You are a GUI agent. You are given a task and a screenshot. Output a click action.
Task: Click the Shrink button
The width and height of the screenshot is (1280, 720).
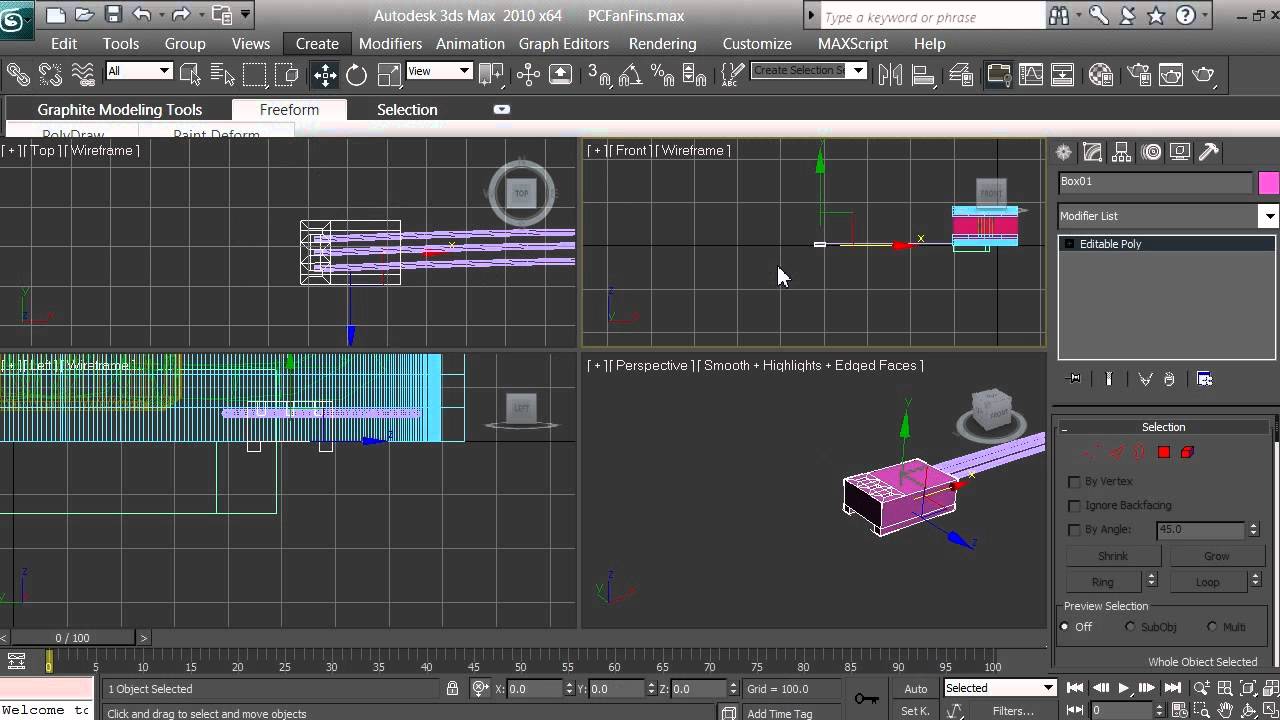click(x=1112, y=556)
